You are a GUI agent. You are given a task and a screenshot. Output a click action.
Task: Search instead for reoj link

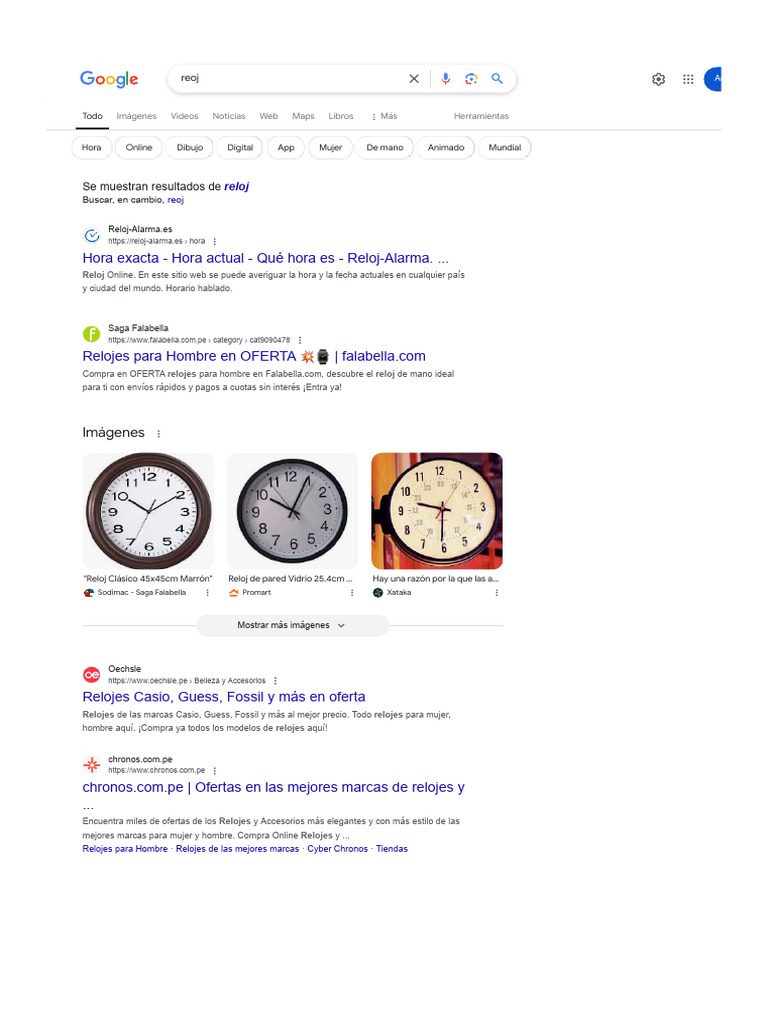point(176,200)
